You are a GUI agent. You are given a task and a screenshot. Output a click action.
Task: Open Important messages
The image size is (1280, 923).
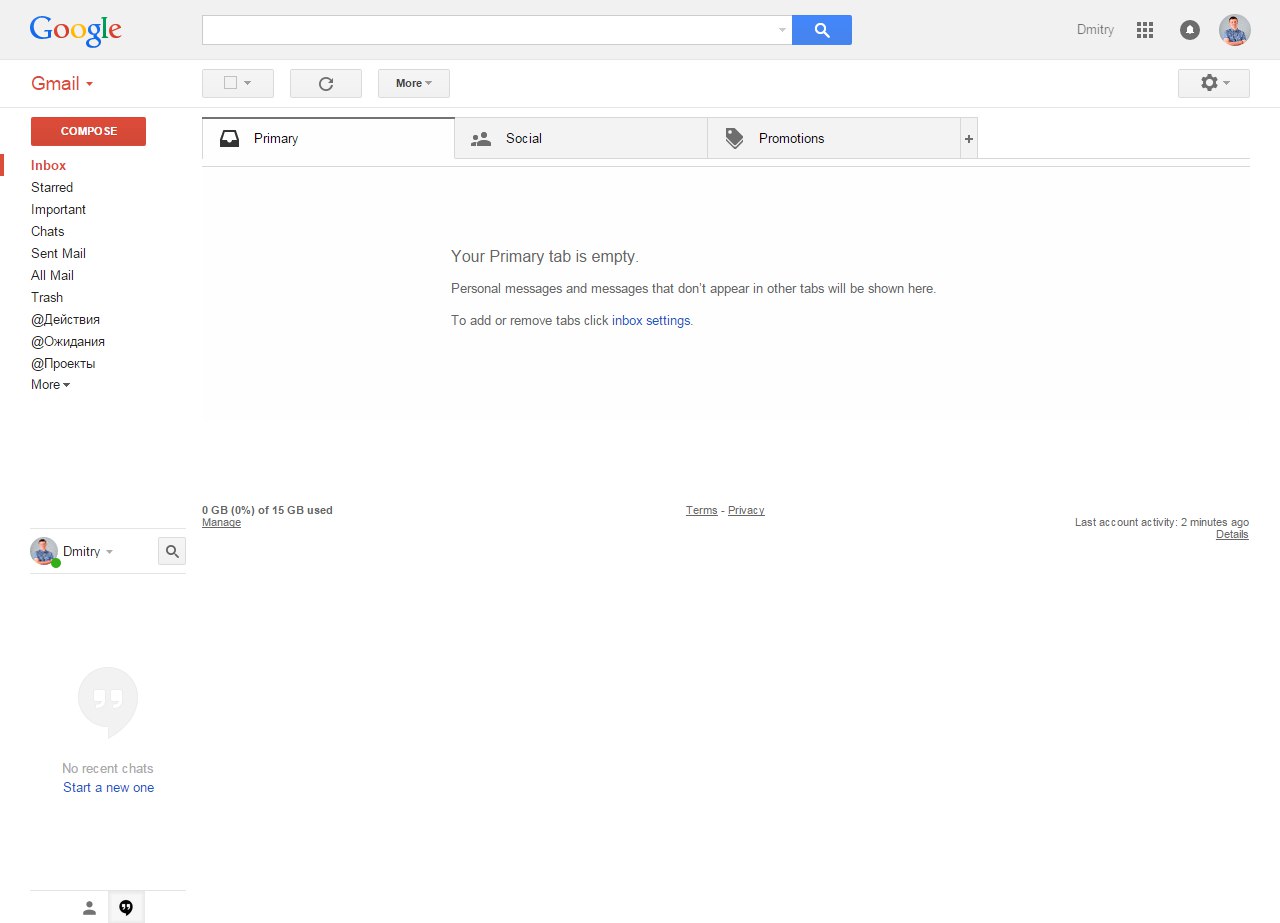pos(58,209)
